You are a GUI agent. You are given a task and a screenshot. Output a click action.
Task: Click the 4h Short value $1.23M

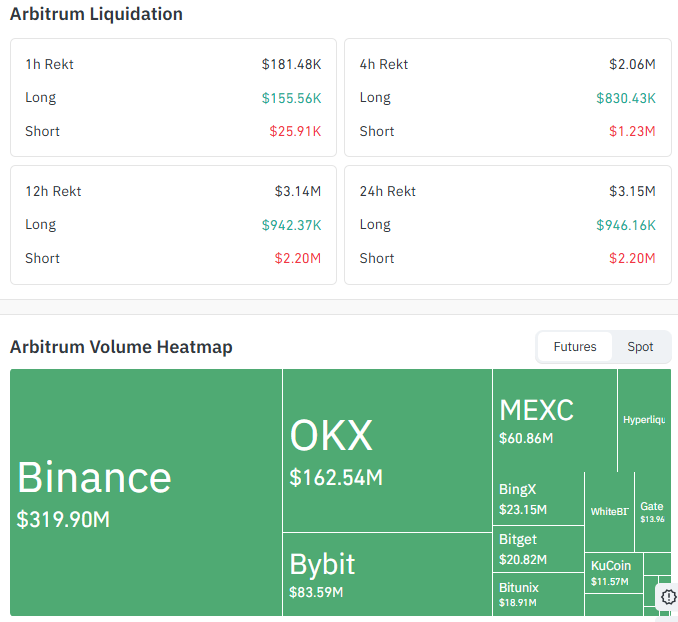pos(632,131)
